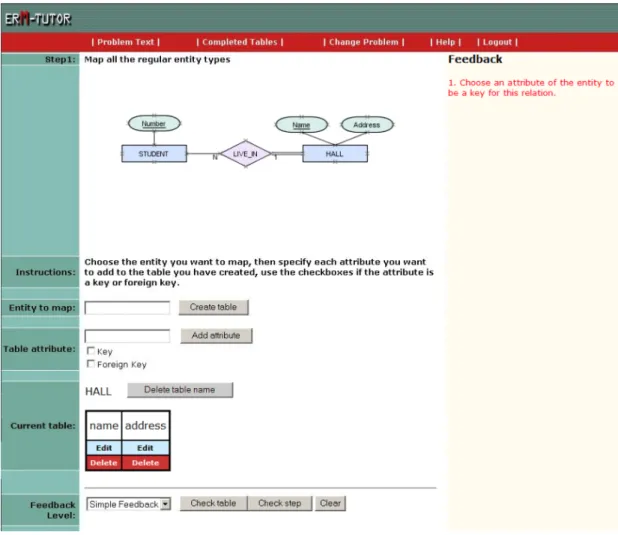Click the HALL entity box in diagram
The image size is (618, 535).
click(335, 154)
